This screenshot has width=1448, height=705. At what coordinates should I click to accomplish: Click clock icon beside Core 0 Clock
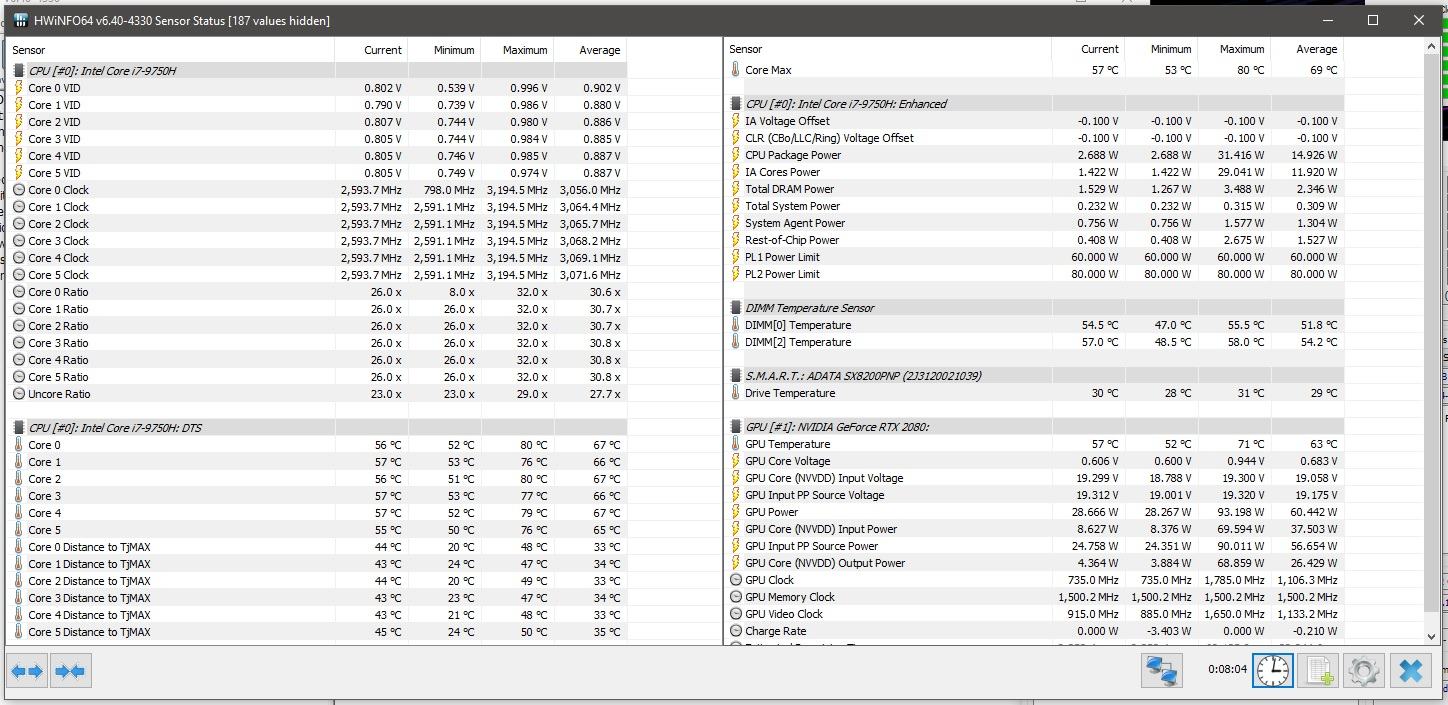click(x=19, y=190)
